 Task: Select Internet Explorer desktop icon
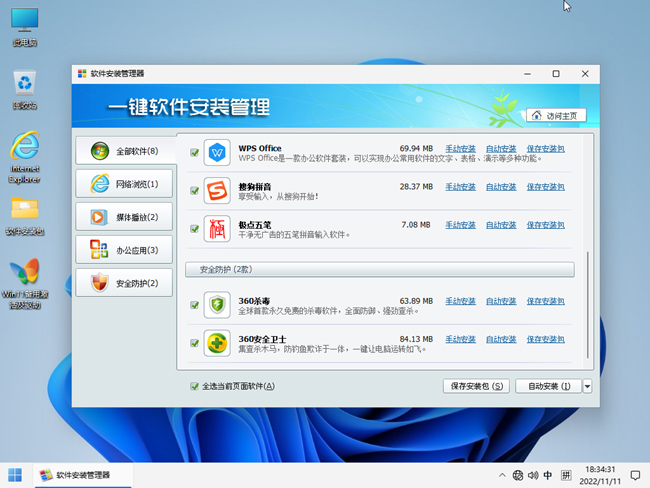point(25,158)
